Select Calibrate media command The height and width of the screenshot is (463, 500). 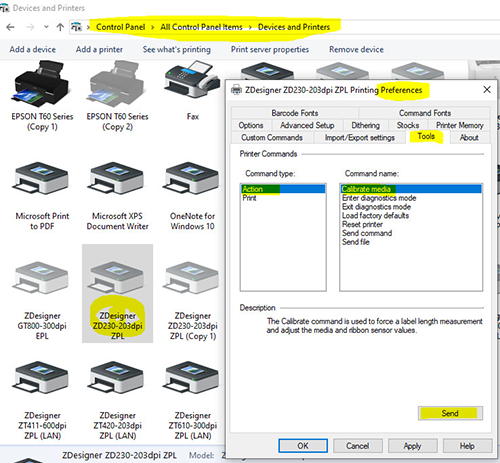click(411, 189)
